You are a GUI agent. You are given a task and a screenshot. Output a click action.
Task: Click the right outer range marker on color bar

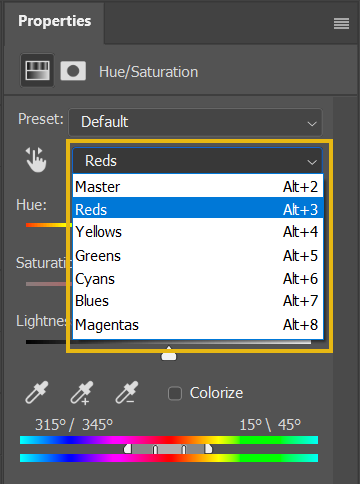pos(208,449)
